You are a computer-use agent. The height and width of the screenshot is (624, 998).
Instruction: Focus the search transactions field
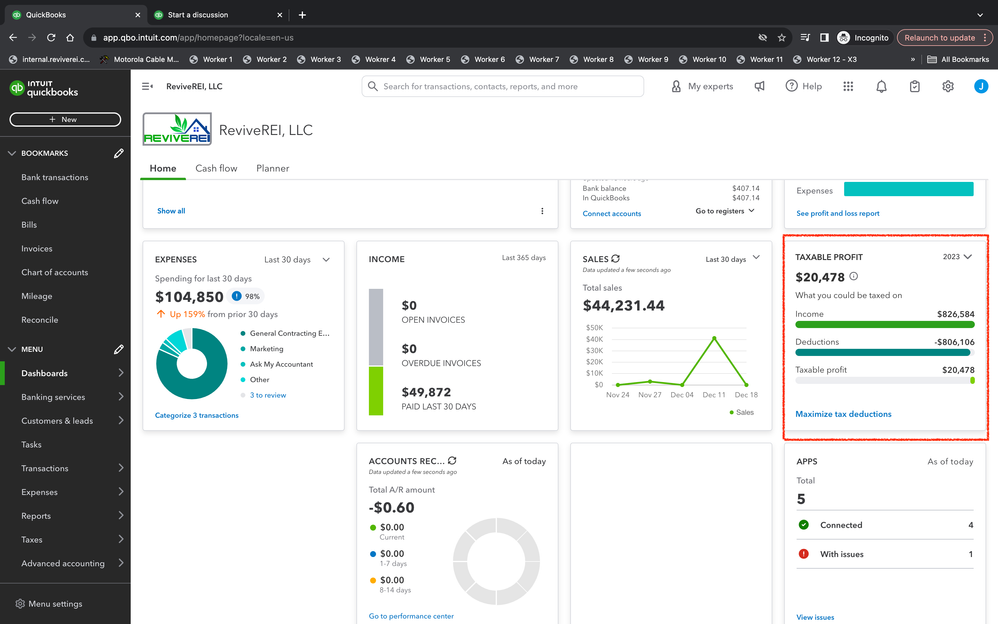[503, 86]
